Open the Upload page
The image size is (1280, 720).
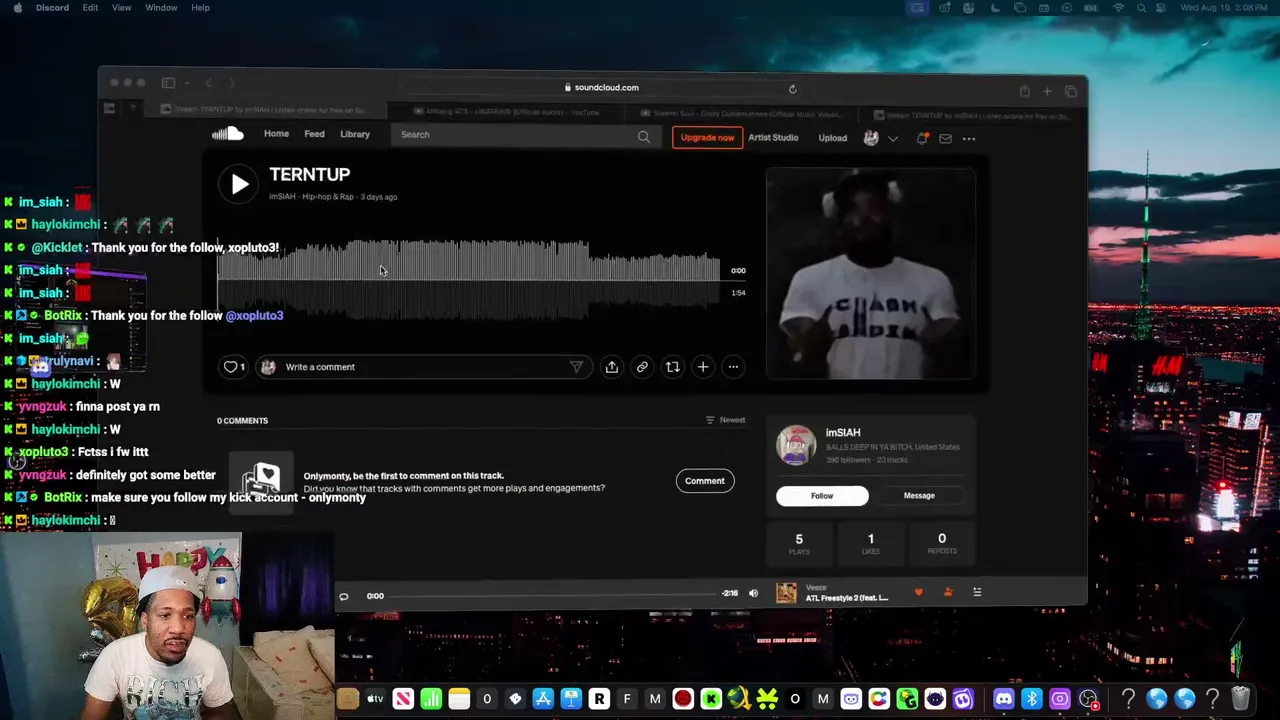point(832,138)
